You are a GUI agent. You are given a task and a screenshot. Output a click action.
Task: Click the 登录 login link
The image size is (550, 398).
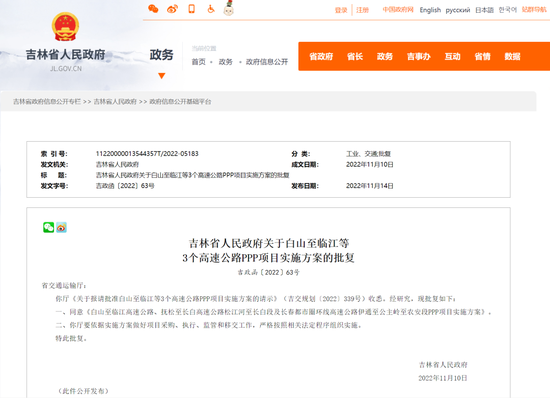341,10
